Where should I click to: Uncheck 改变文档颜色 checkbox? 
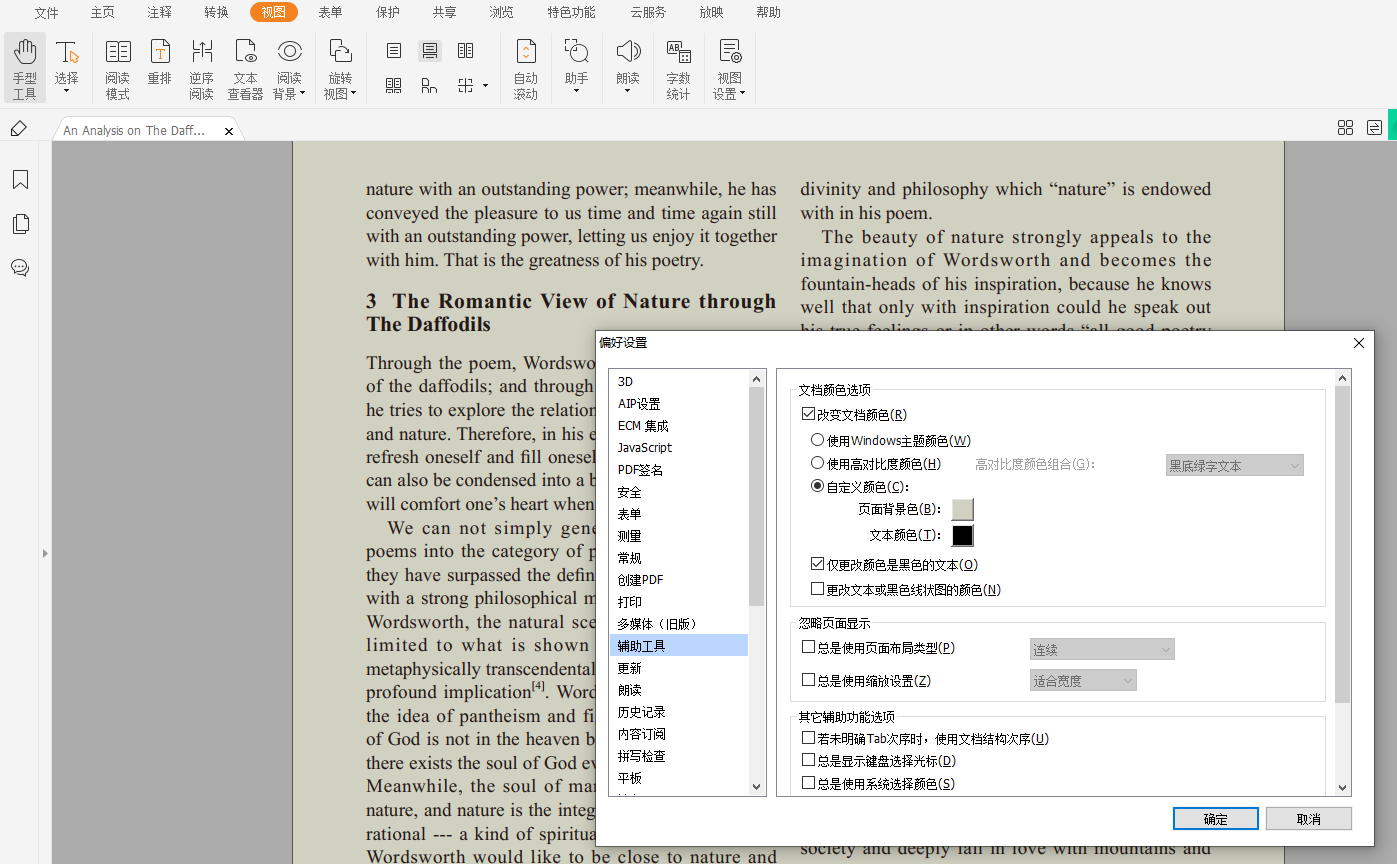pyautogui.click(x=809, y=414)
